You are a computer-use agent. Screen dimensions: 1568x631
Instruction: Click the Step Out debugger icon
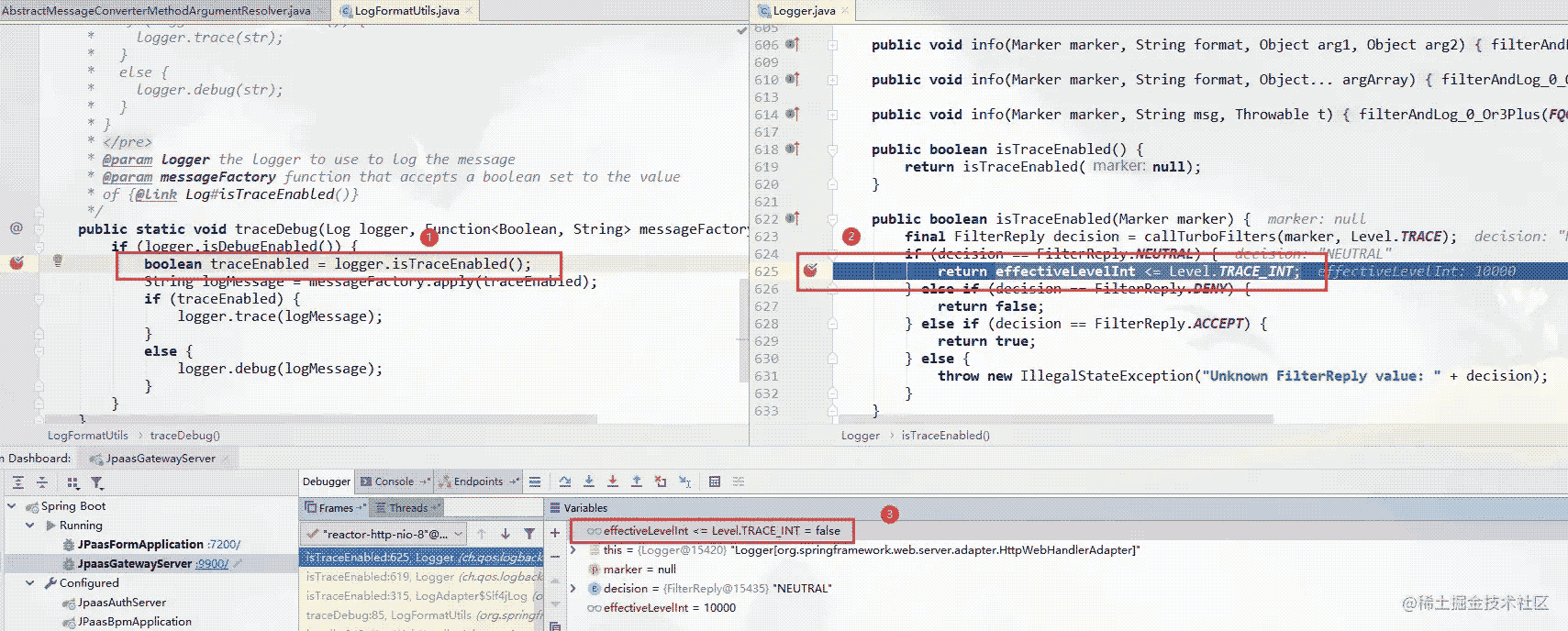637,482
